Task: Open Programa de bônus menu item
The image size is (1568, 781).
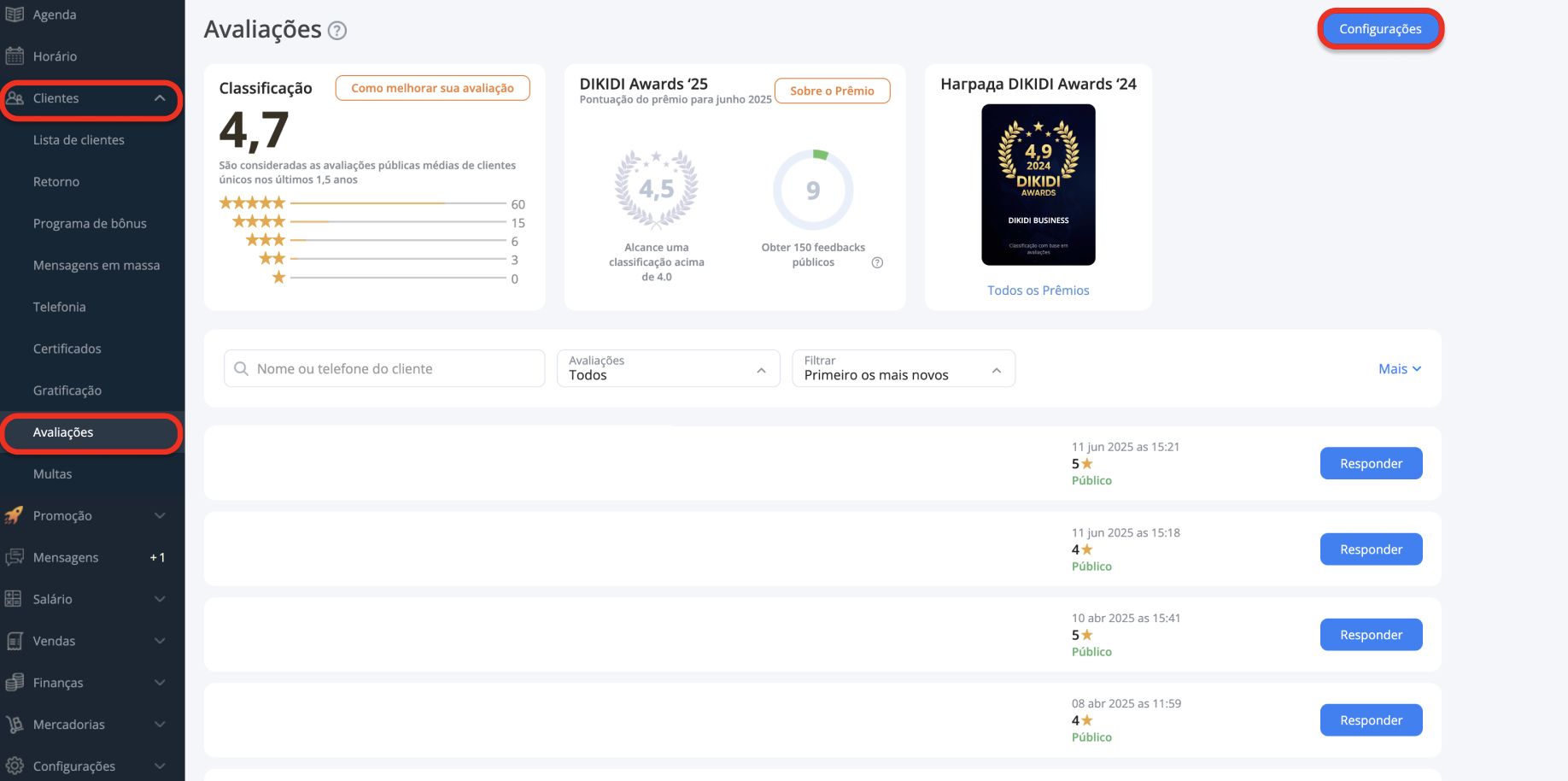Action: (90, 224)
